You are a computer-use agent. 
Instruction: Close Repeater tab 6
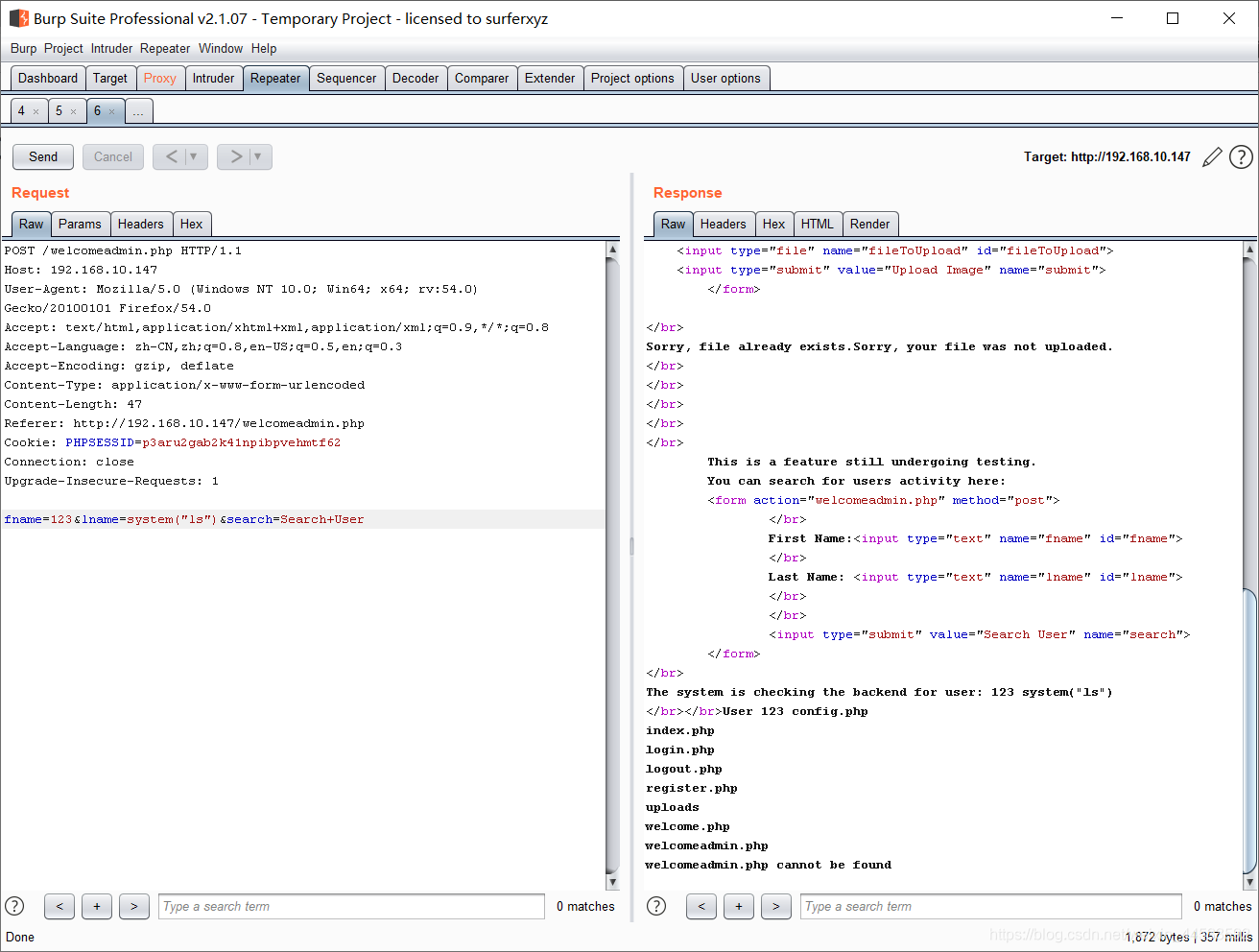(111, 111)
